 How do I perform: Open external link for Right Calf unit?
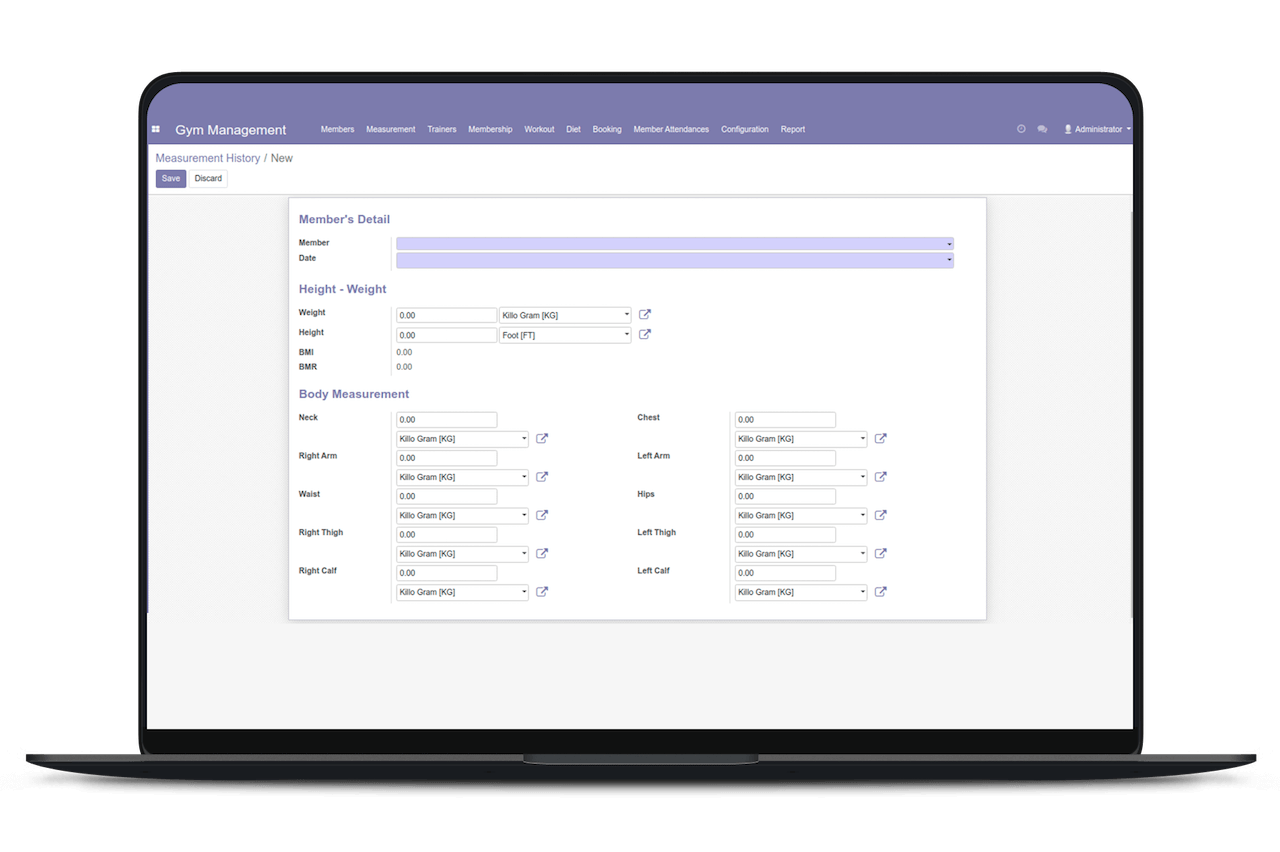coord(542,592)
